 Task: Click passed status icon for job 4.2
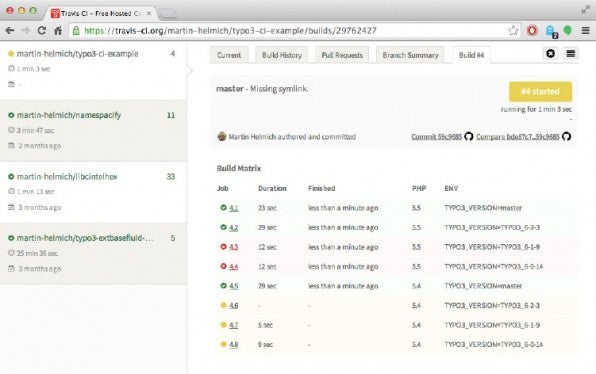pyautogui.click(x=224, y=227)
